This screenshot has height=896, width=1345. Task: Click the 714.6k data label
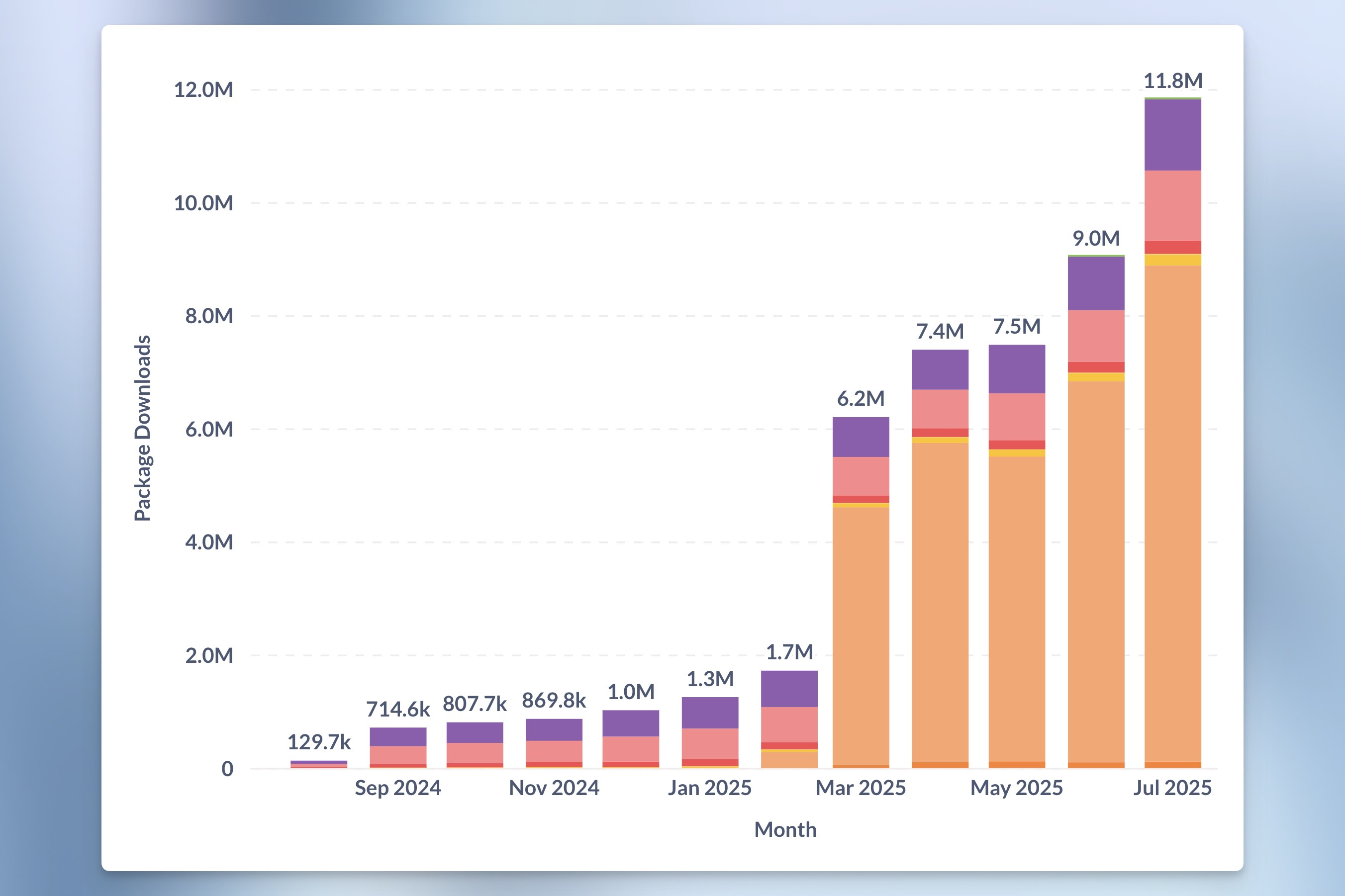pyautogui.click(x=398, y=709)
